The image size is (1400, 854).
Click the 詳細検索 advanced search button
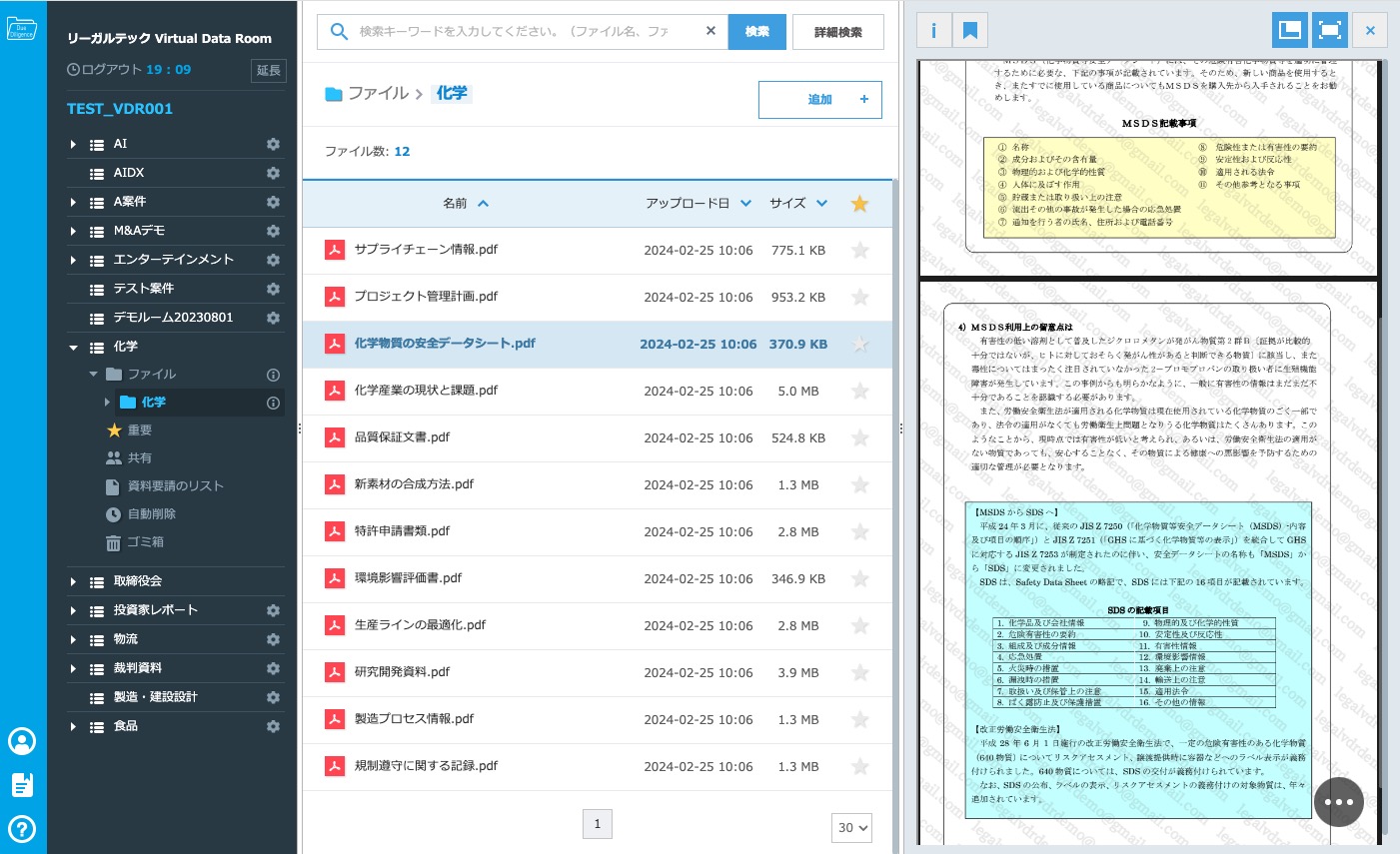pyautogui.click(x=837, y=32)
